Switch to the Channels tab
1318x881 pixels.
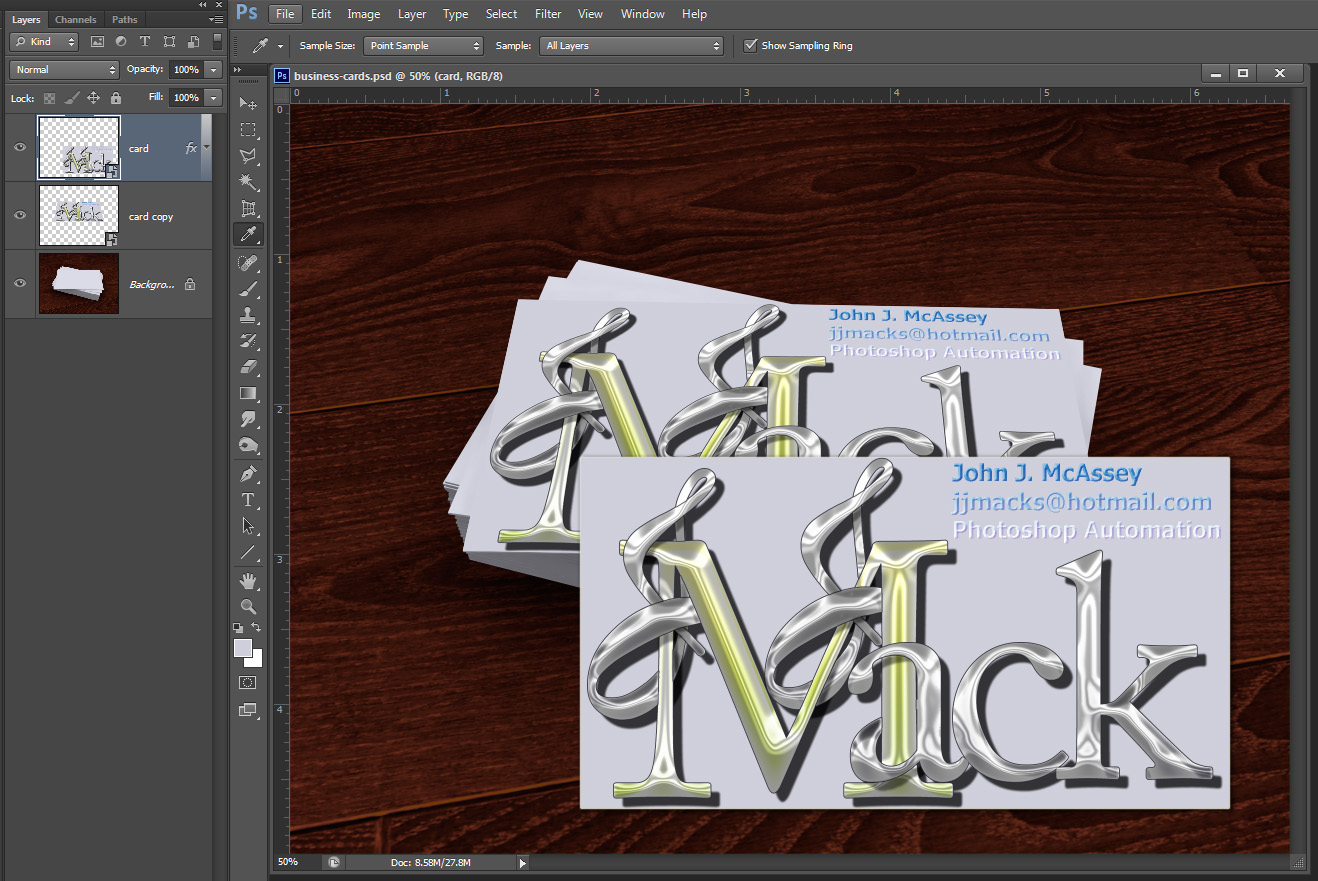[76, 19]
